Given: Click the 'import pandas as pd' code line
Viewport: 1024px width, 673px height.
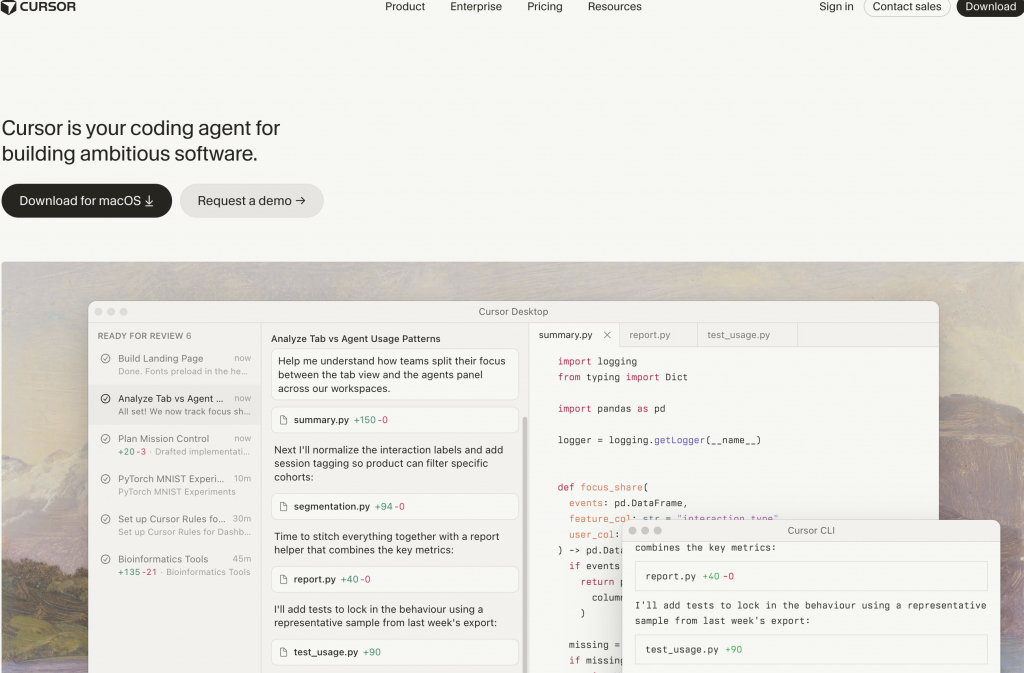Looking at the screenshot, I should [611, 409].
